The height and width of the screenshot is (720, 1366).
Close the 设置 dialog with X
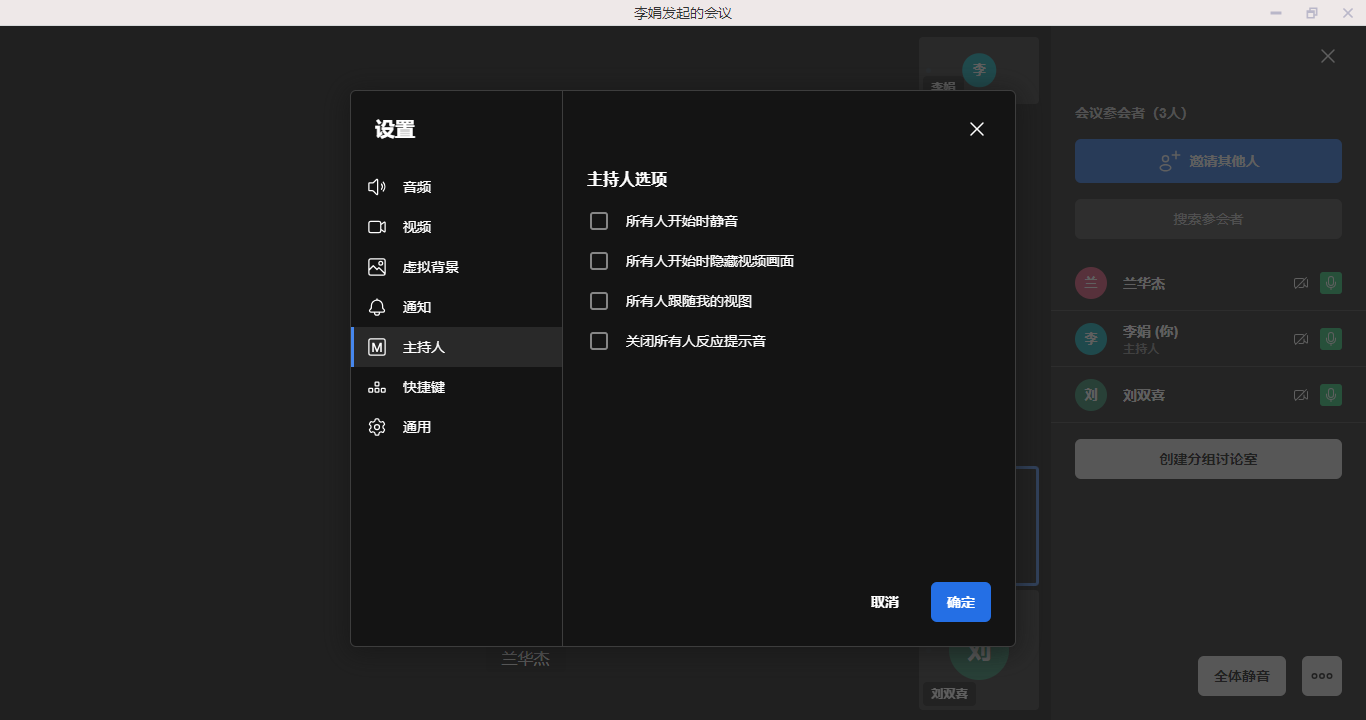pos(977,129)
